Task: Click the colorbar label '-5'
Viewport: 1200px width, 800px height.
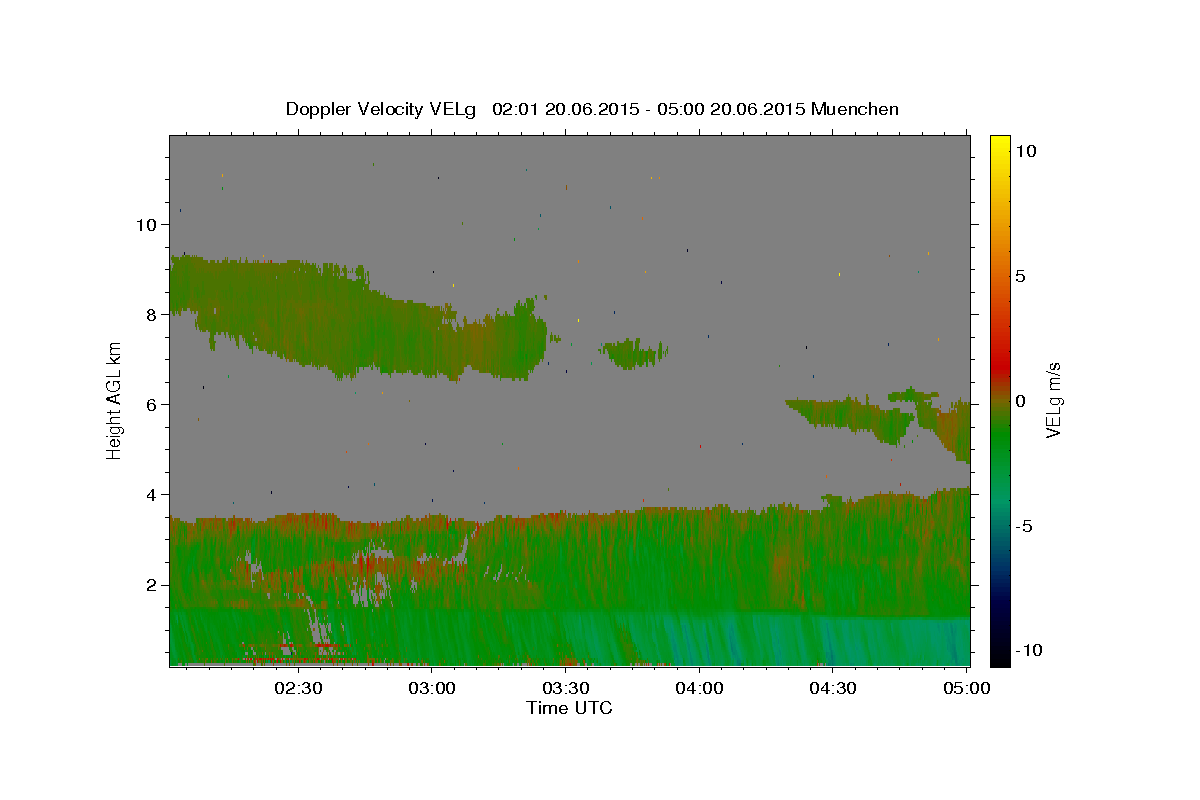Action: coord(1026,526)
